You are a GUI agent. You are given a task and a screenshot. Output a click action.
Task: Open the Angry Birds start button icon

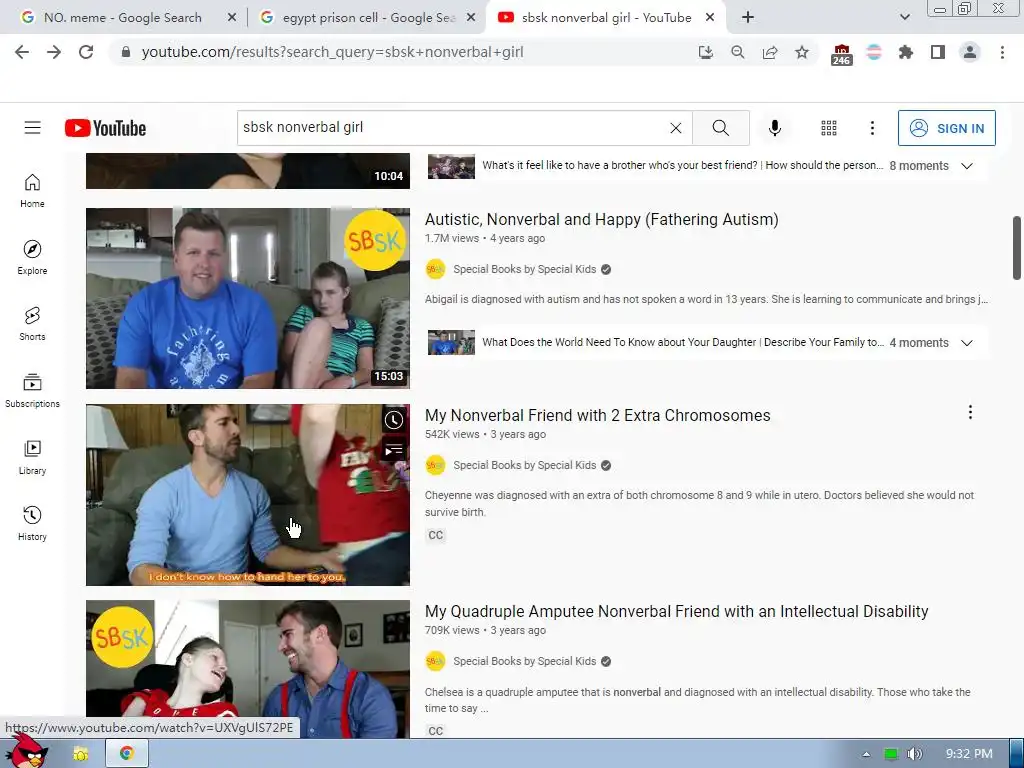(27, 751)
